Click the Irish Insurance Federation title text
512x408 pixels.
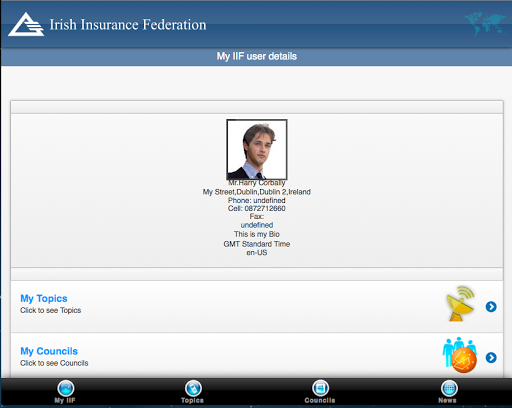[x=128, y=25]
